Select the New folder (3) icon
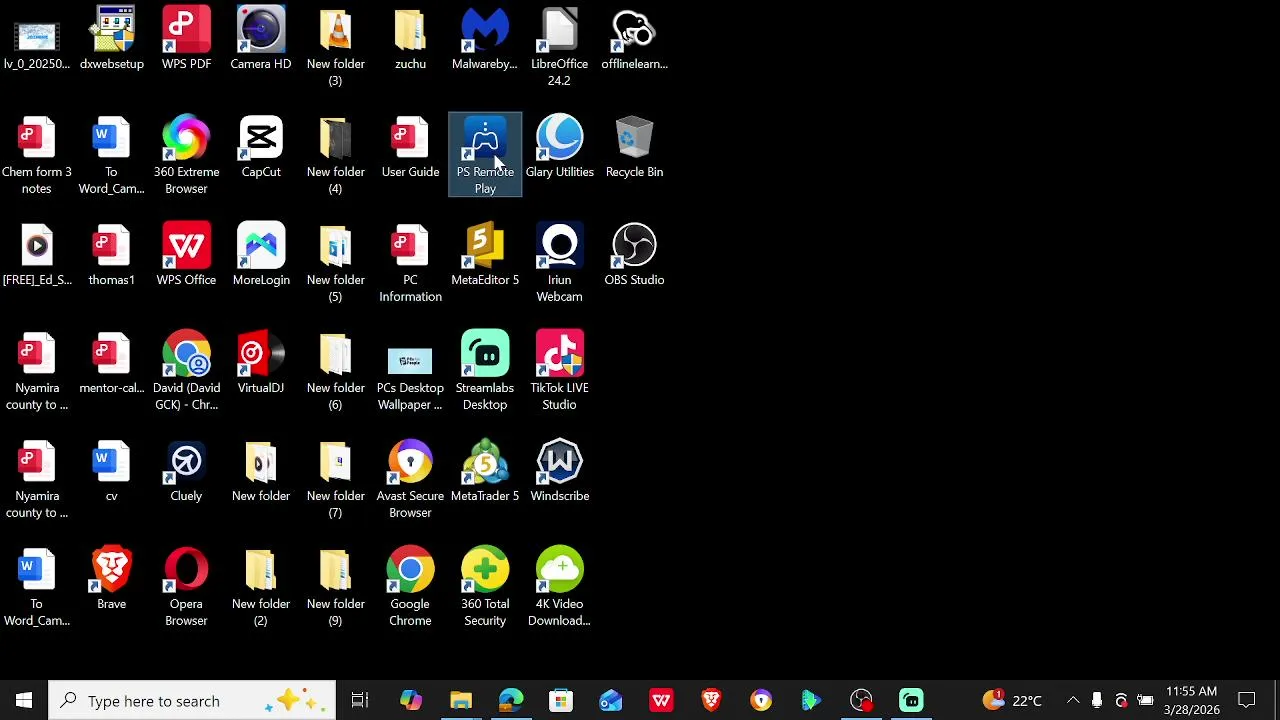This screenshot has width=1280, height=720. point(335,46)
